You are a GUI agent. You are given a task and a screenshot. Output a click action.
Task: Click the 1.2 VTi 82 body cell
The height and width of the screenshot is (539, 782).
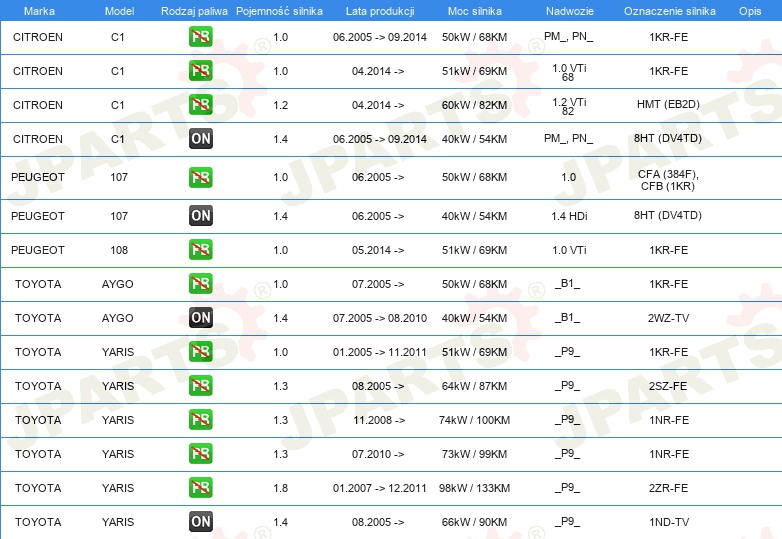click(569, 106)
